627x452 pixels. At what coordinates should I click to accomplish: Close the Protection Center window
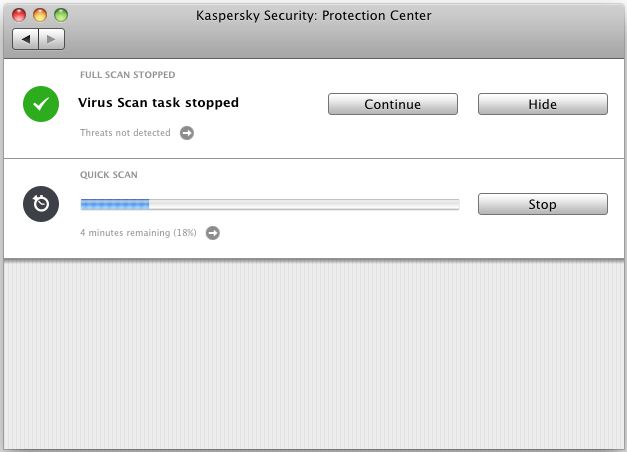pos(20,16)
